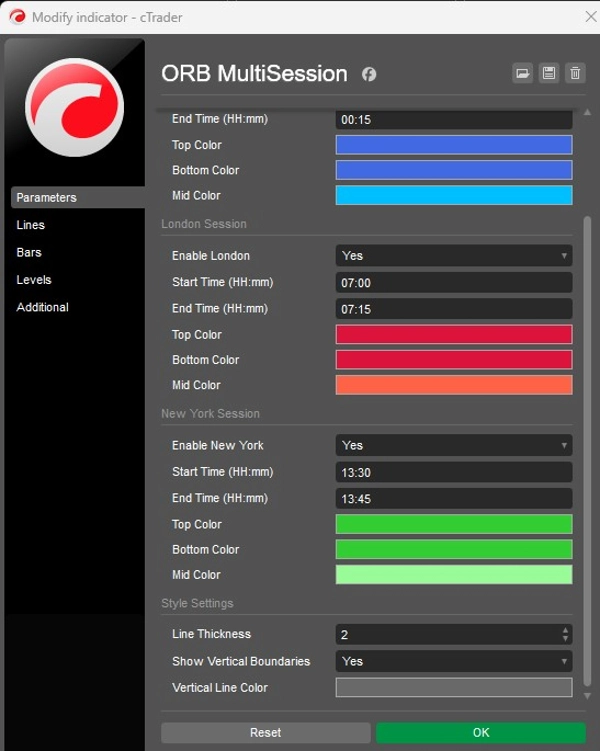Click the Vertical Line Color label
Viewport: 600px width, 751px height.
point(220,688)
